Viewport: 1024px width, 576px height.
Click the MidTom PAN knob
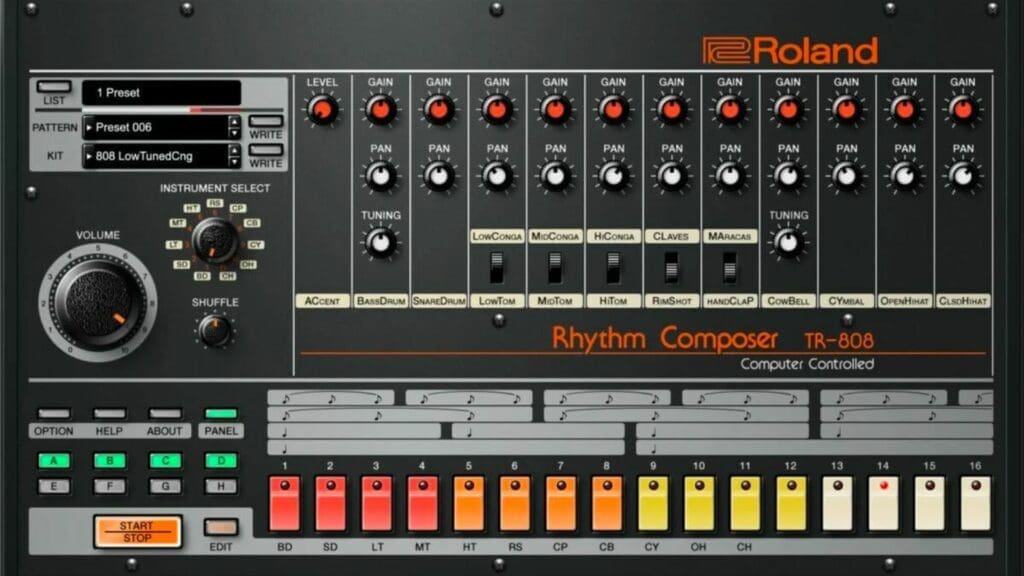coord(555,176)
